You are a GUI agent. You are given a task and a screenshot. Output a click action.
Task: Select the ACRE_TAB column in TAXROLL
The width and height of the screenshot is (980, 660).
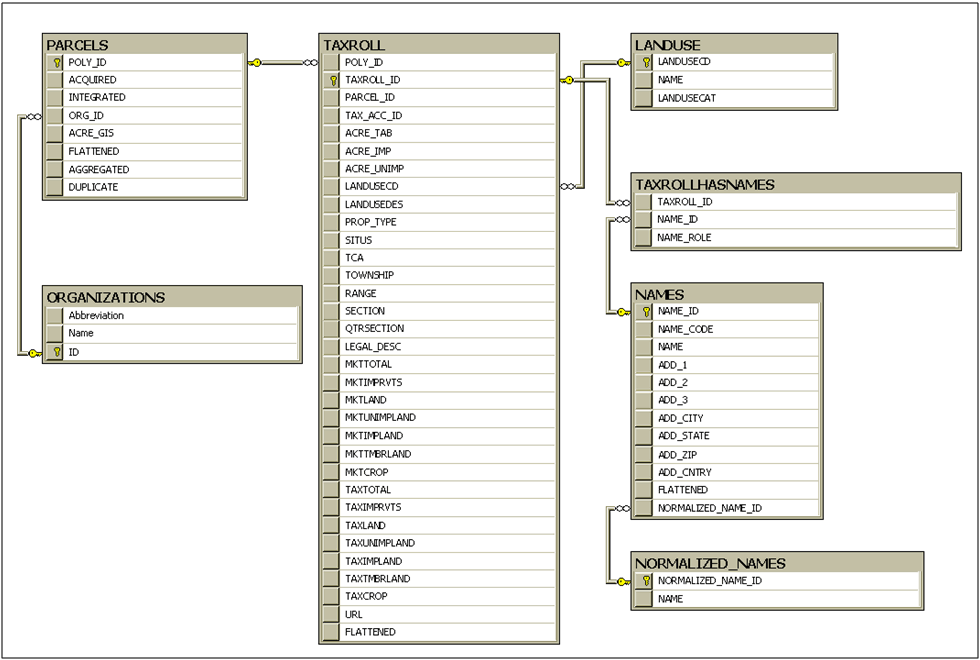pos(439,133)
